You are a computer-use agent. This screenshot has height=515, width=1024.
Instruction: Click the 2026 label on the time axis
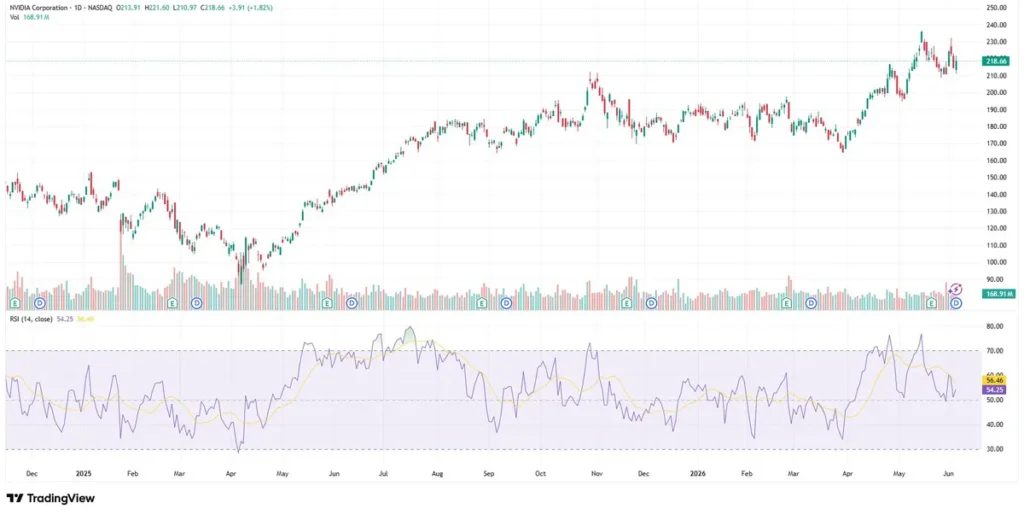click(x=699, y=474)
